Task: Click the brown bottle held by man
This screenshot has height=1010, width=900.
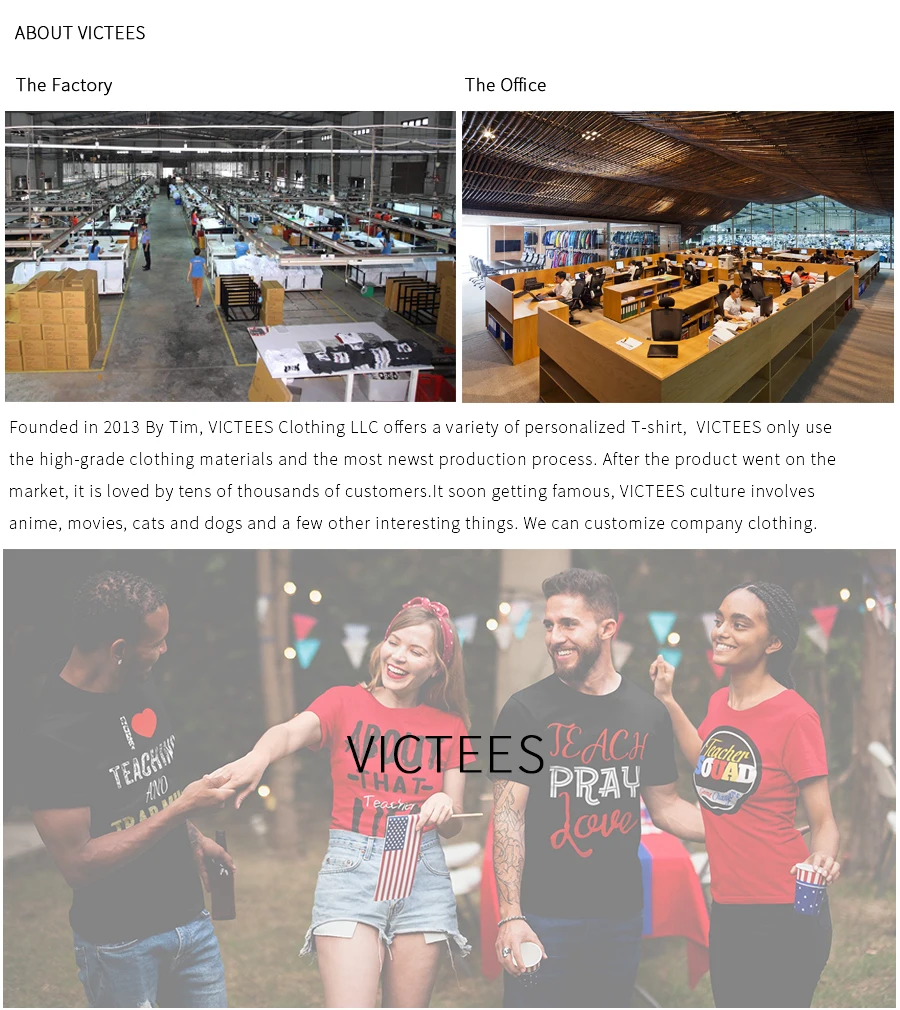Action: [221, 876]
